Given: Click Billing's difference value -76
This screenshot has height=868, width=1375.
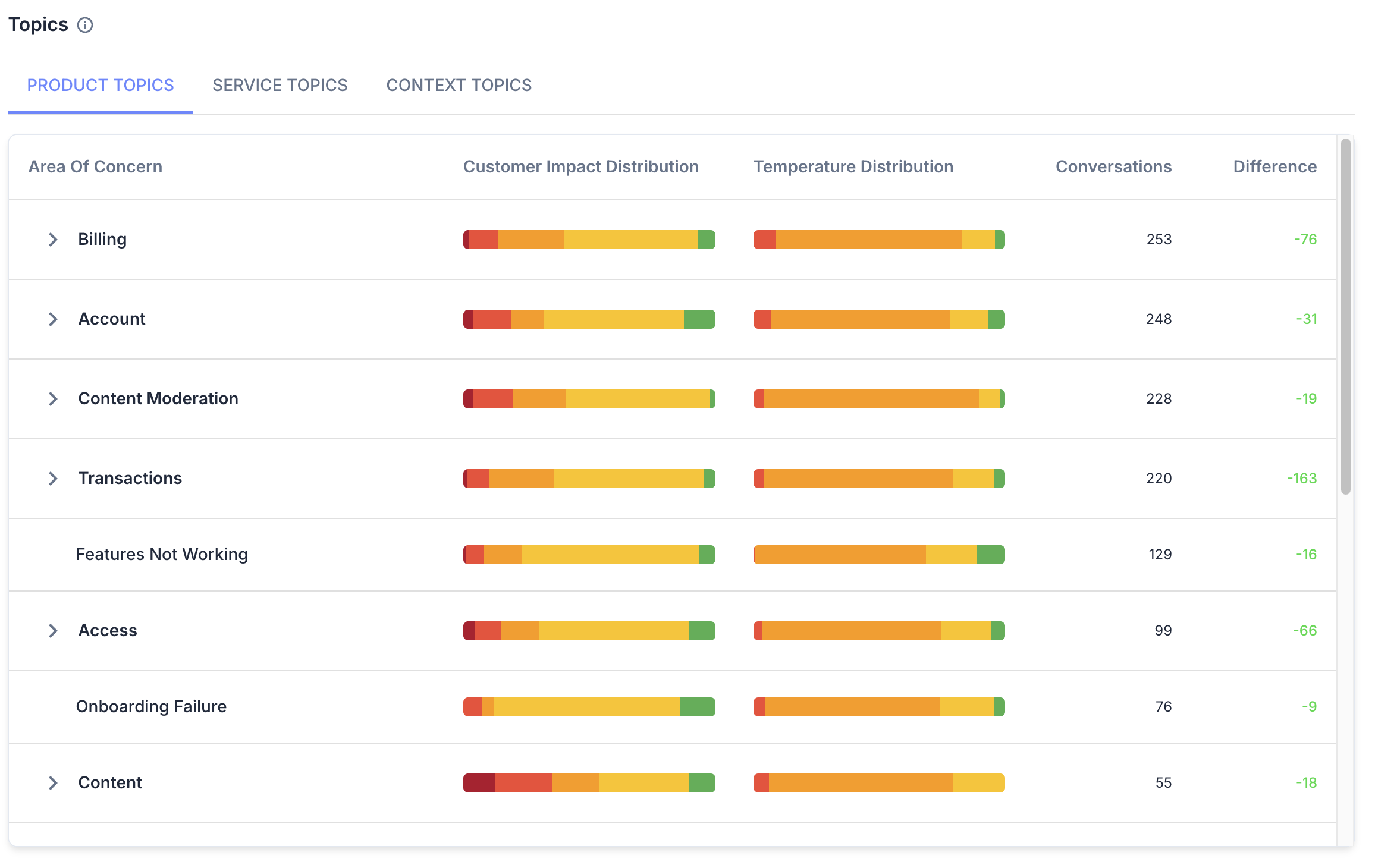Looking at the screenshot, I should click(1305, 240).
